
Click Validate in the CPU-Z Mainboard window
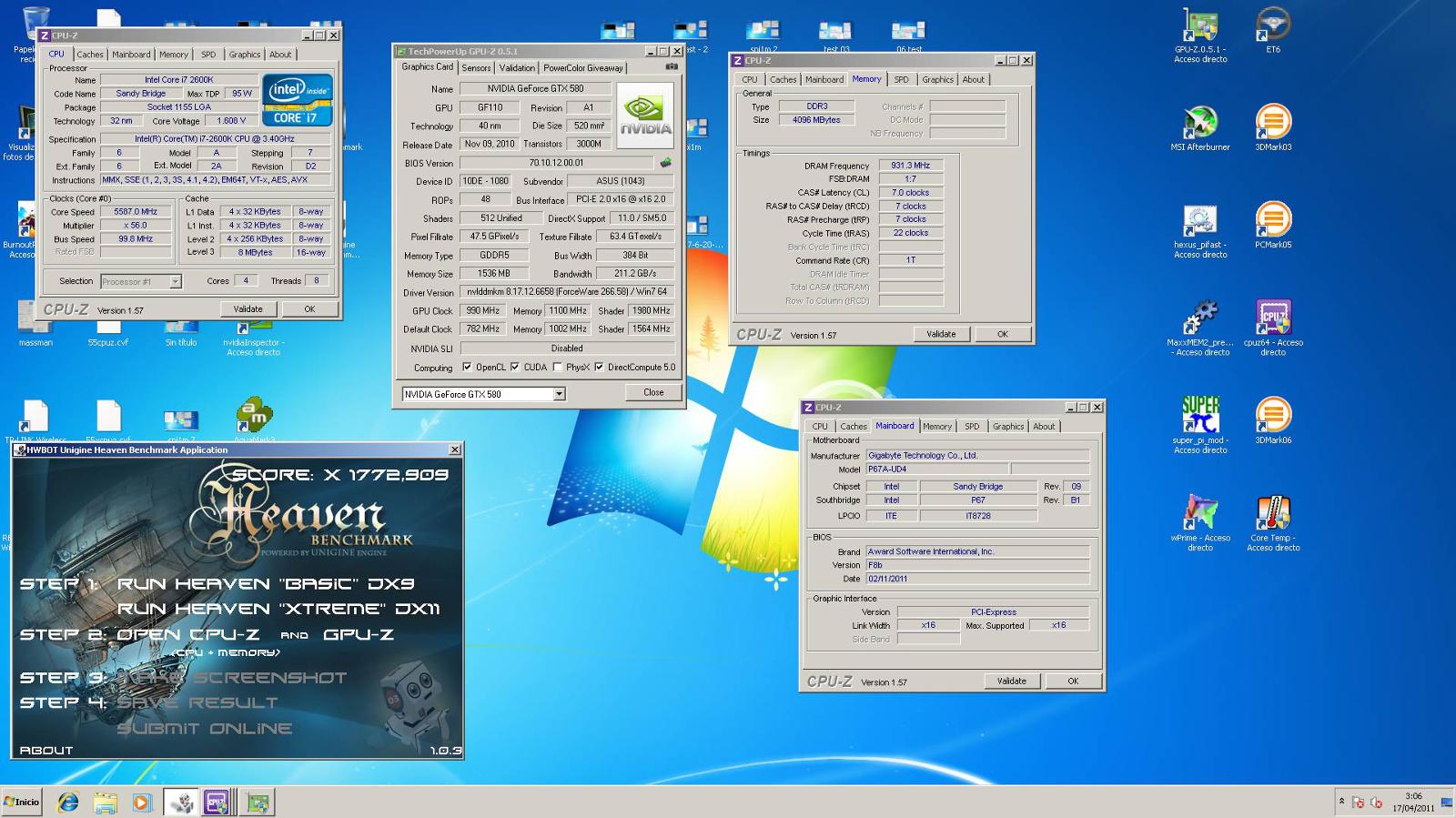(x=1011, y=681)
